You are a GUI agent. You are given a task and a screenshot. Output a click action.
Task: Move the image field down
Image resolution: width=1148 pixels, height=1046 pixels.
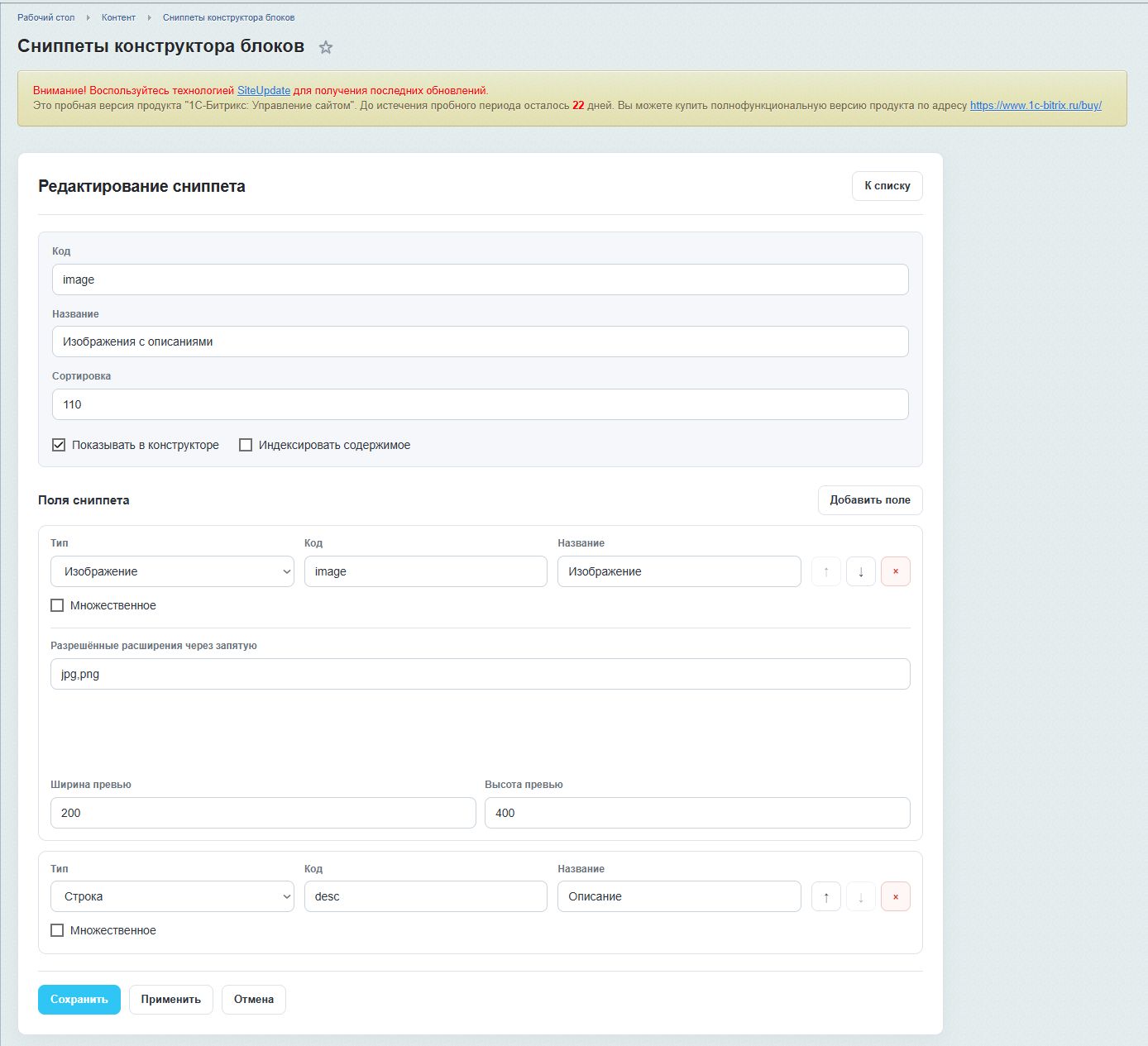point(860,571)
